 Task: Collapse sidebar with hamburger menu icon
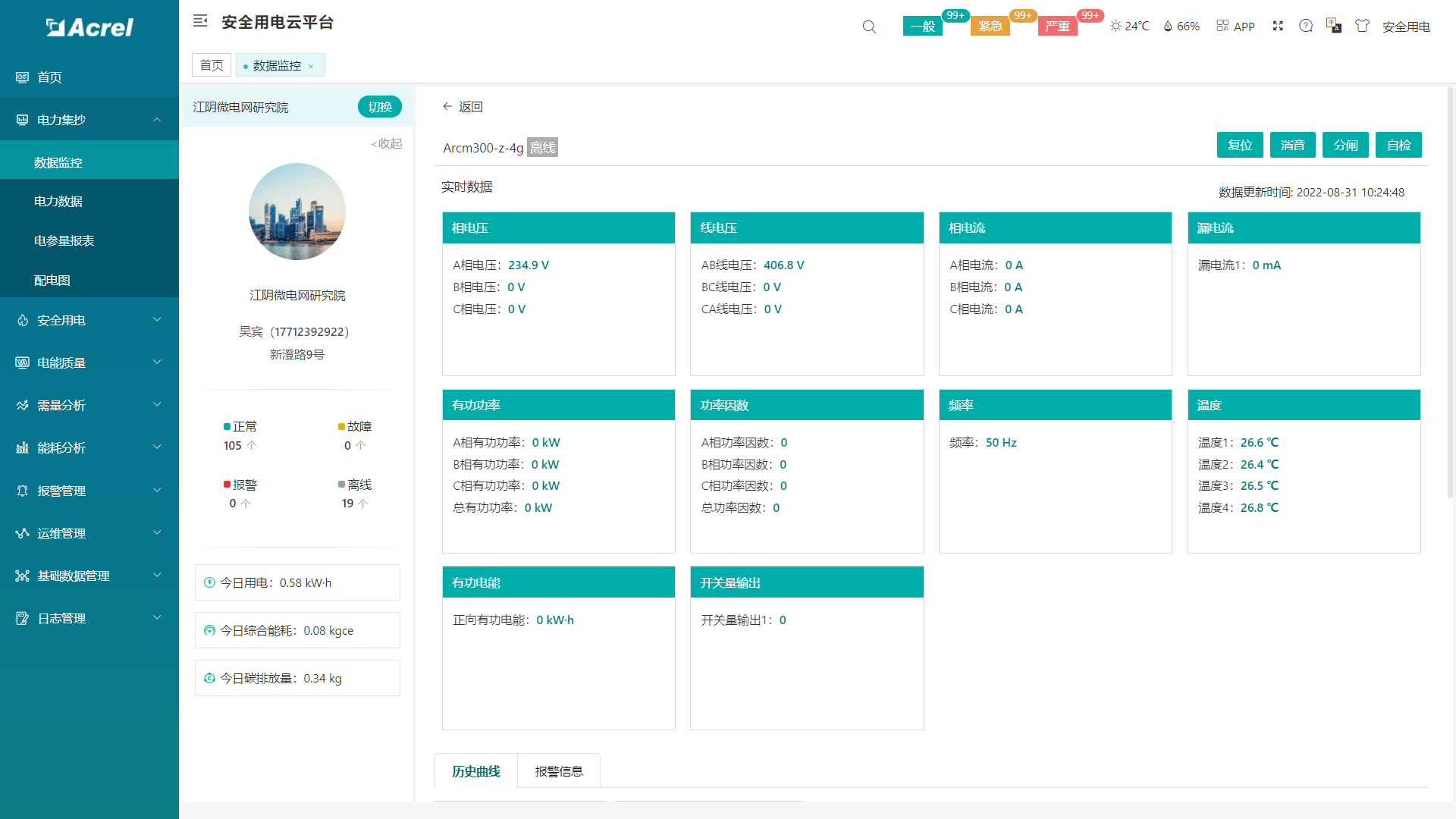click(200, 21)
